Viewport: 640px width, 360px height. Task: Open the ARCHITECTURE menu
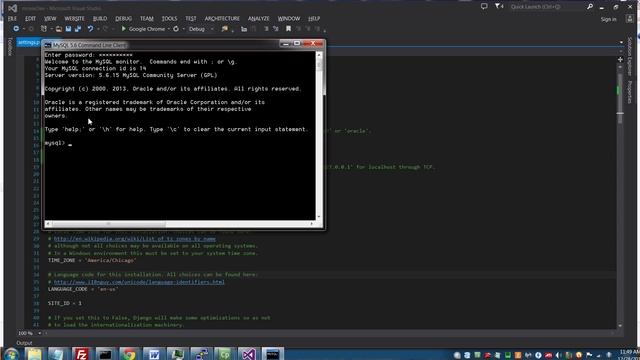pos(222,19)
